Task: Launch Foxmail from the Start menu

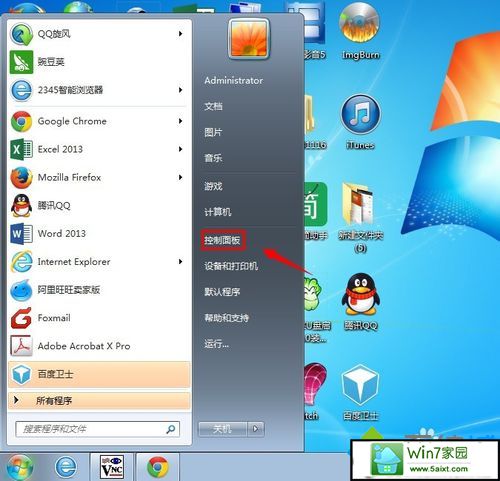Action: point(98,318)
